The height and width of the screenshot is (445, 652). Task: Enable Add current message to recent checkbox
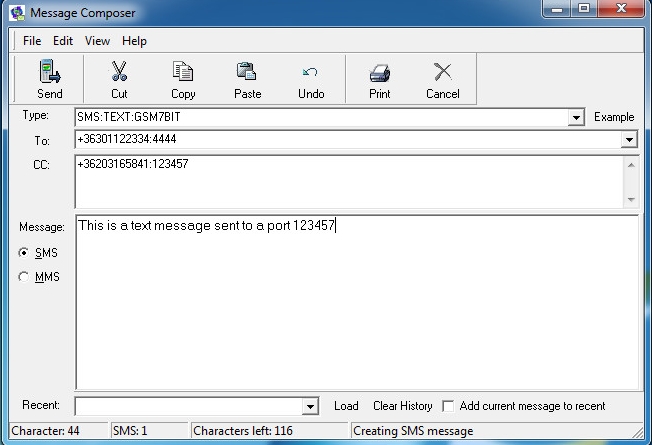pyautogui.click(x=448, y=406)
